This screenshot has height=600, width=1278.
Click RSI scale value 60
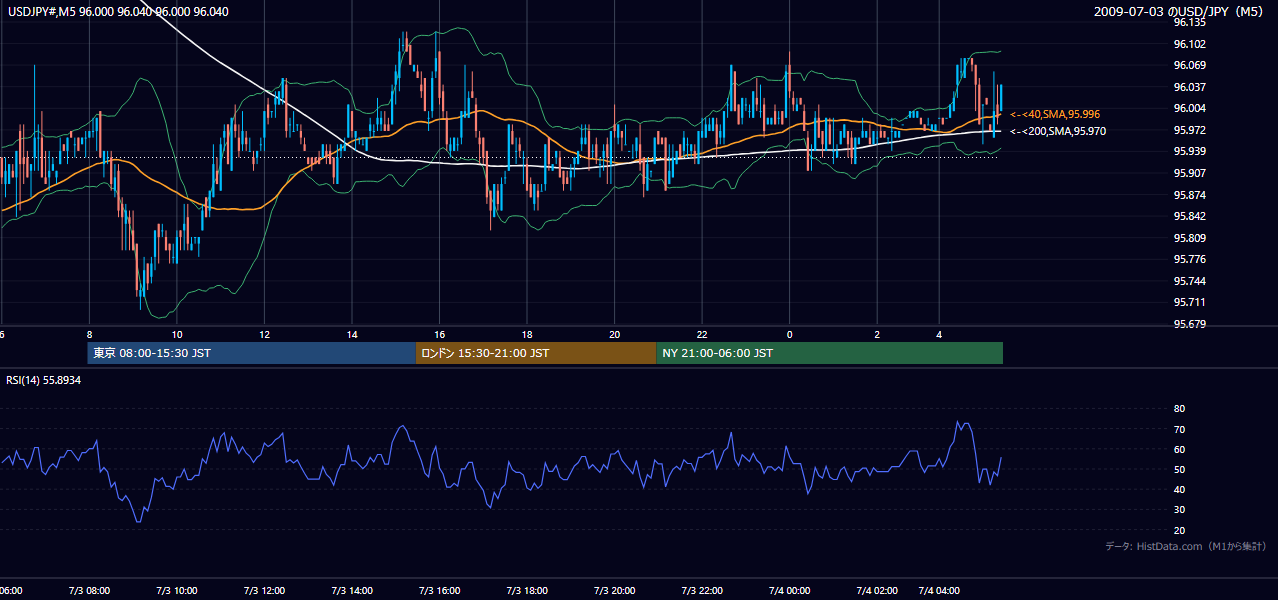[x=1179, y=449]
